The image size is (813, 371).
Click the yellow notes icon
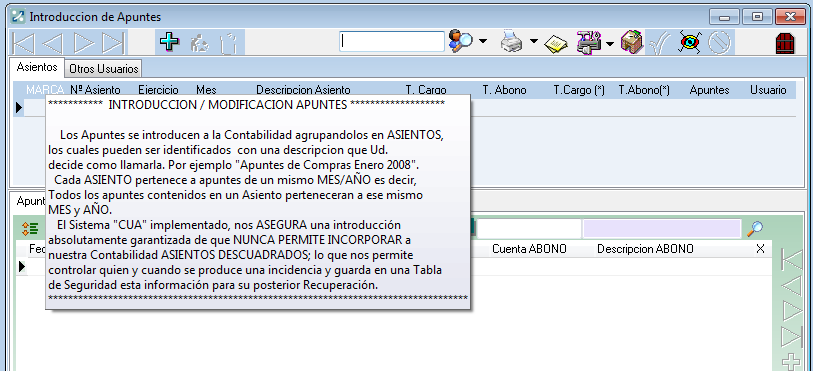tap(555, 44)
